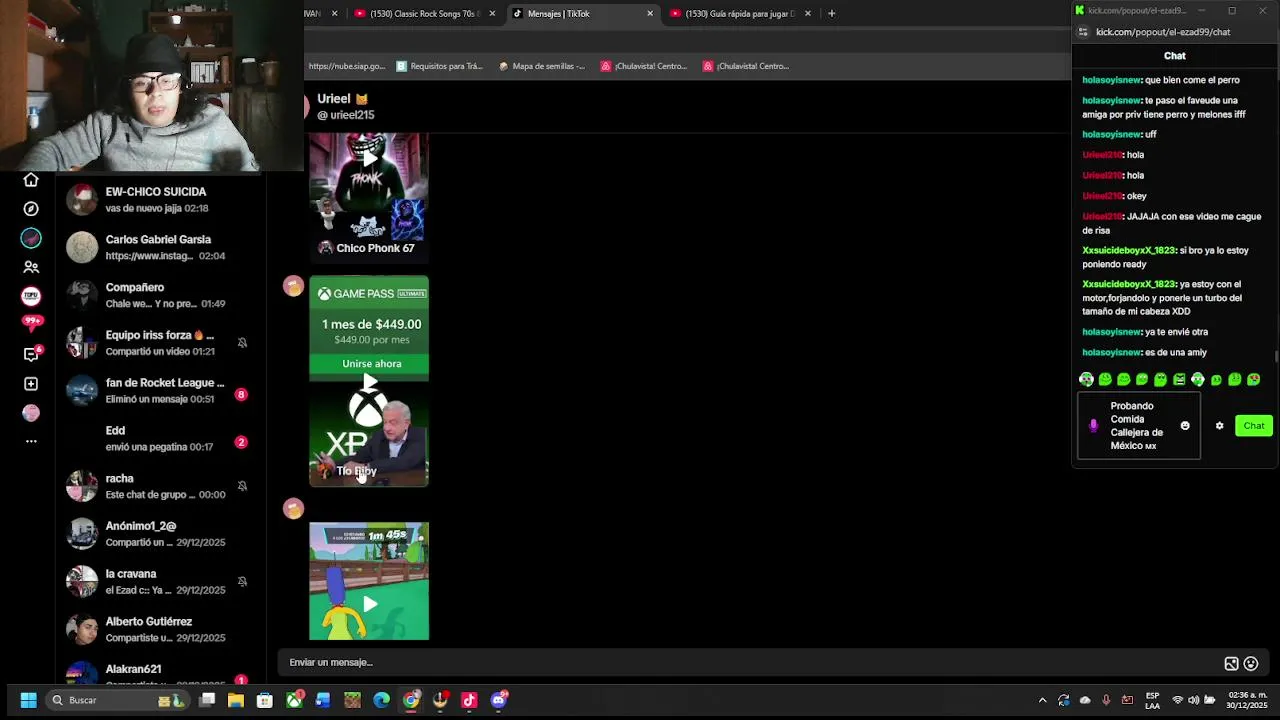Image resolution: width=1280 pixels, height=720 pixels.
Task: Open the volume control in system tray
Action: tap(1194, 700)
